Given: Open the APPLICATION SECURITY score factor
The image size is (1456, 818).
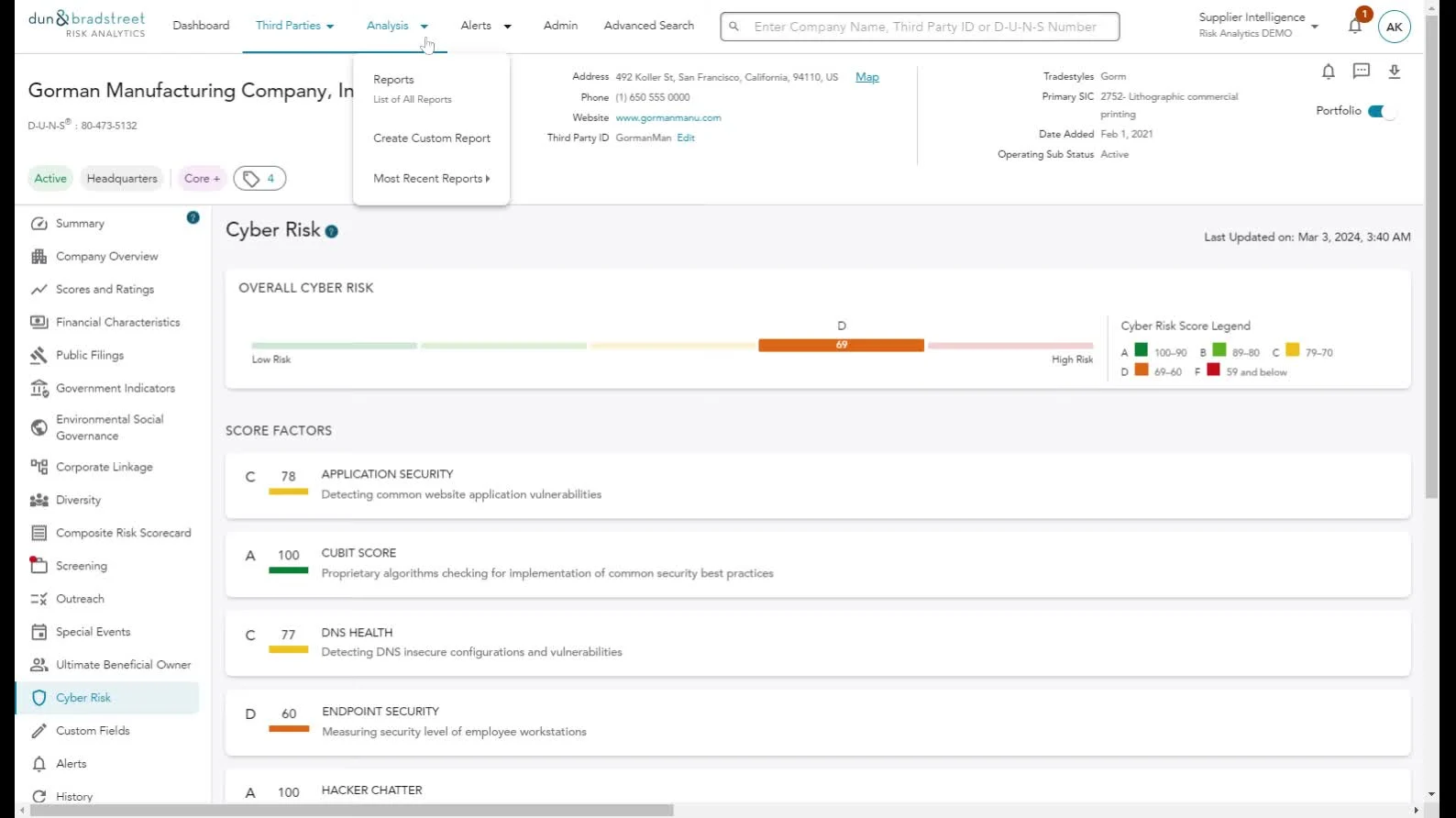Looking at the screenshot, I should [818, 484].
